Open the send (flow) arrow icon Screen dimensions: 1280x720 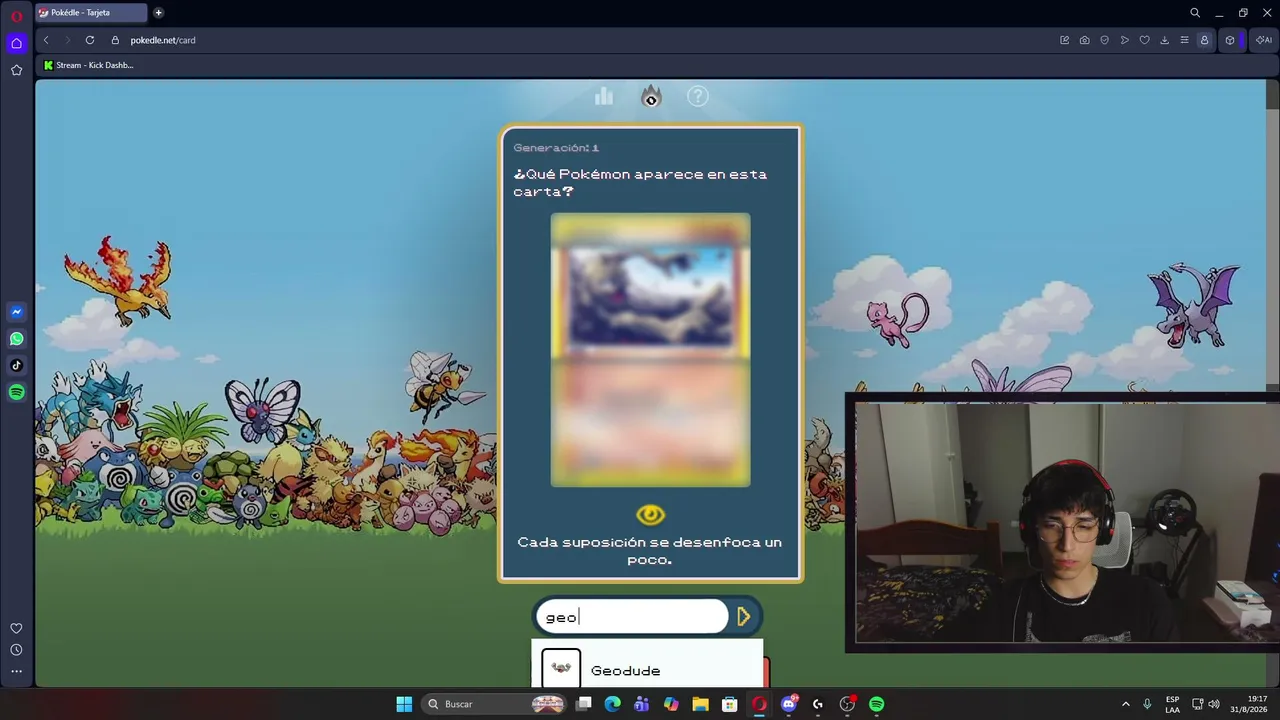pos(1125,40)
